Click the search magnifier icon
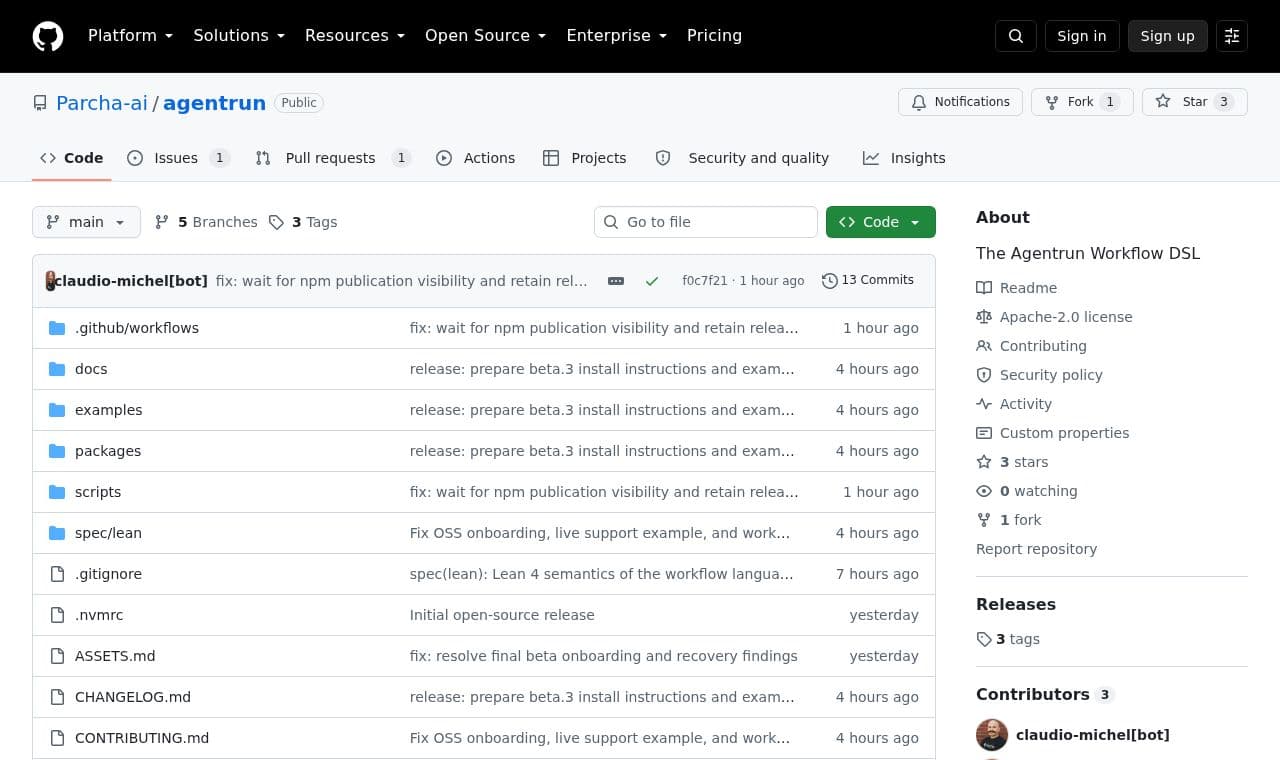1280x760 pixels. pos(1016,36)
